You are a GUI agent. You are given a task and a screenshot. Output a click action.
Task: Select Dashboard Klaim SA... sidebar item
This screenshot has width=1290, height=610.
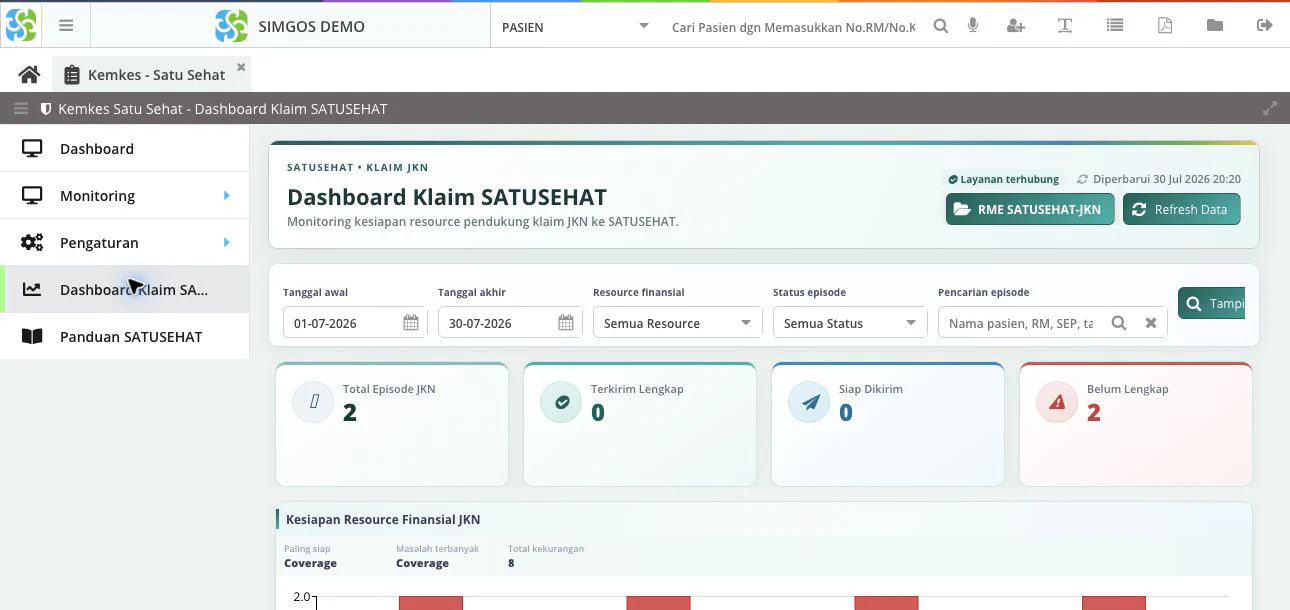[x=124, y=290]
